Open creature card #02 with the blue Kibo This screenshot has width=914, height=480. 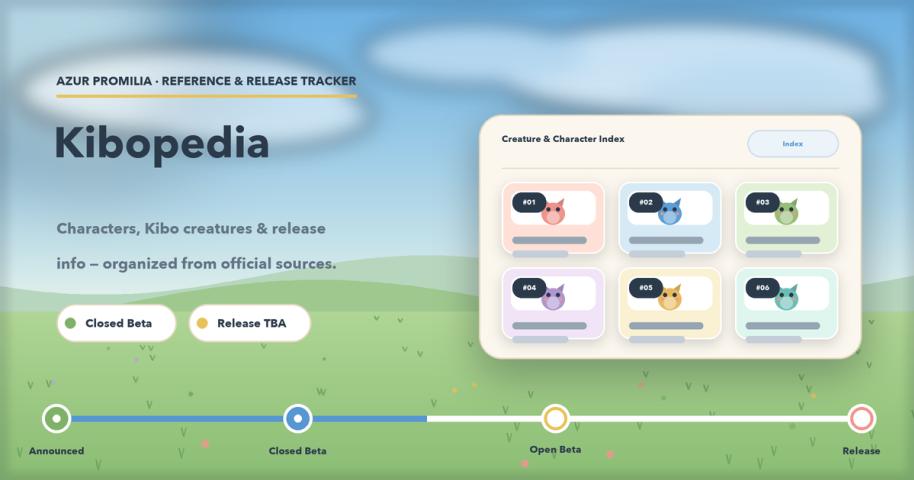pyautogui.click(x=670, y=218)
